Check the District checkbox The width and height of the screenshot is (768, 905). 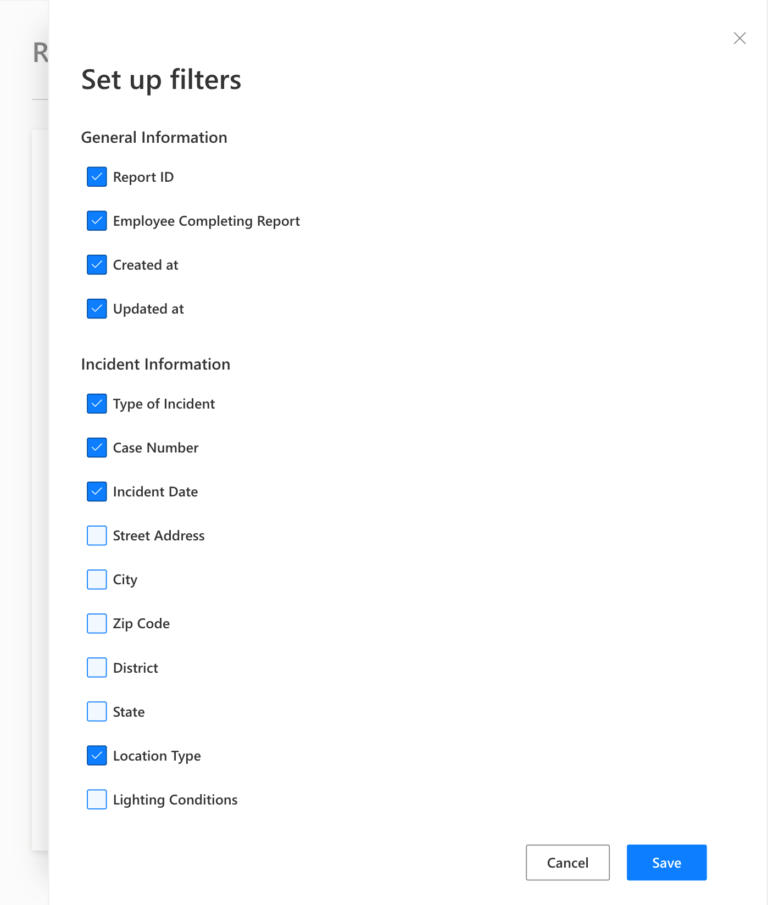click(x=96, y=667)
